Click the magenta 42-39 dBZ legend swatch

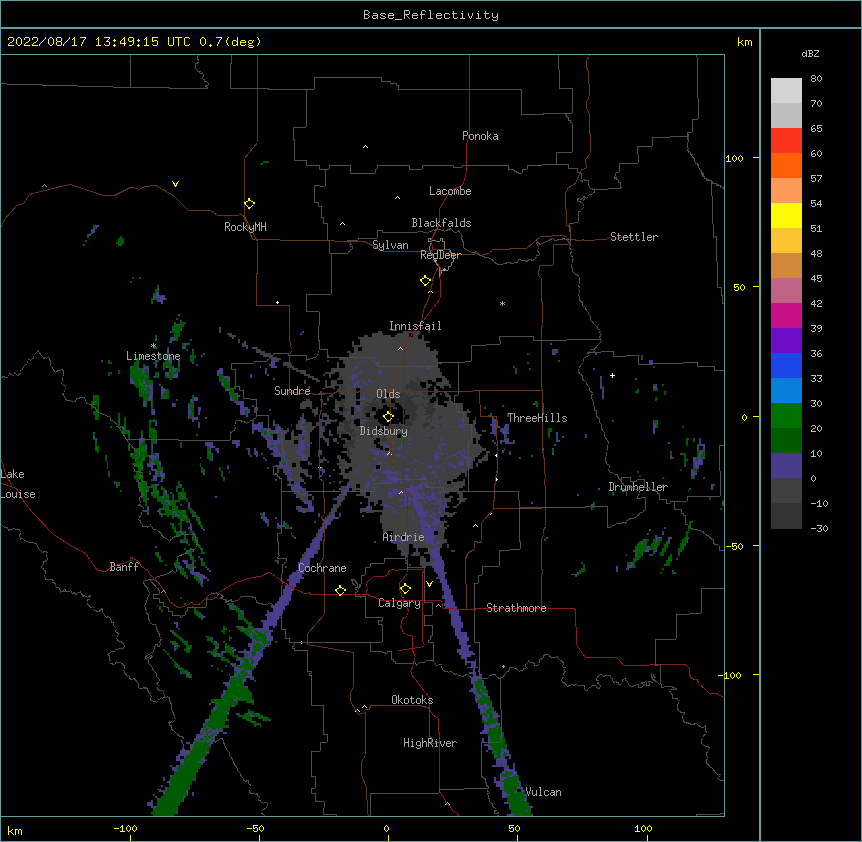tap(786, 315)
